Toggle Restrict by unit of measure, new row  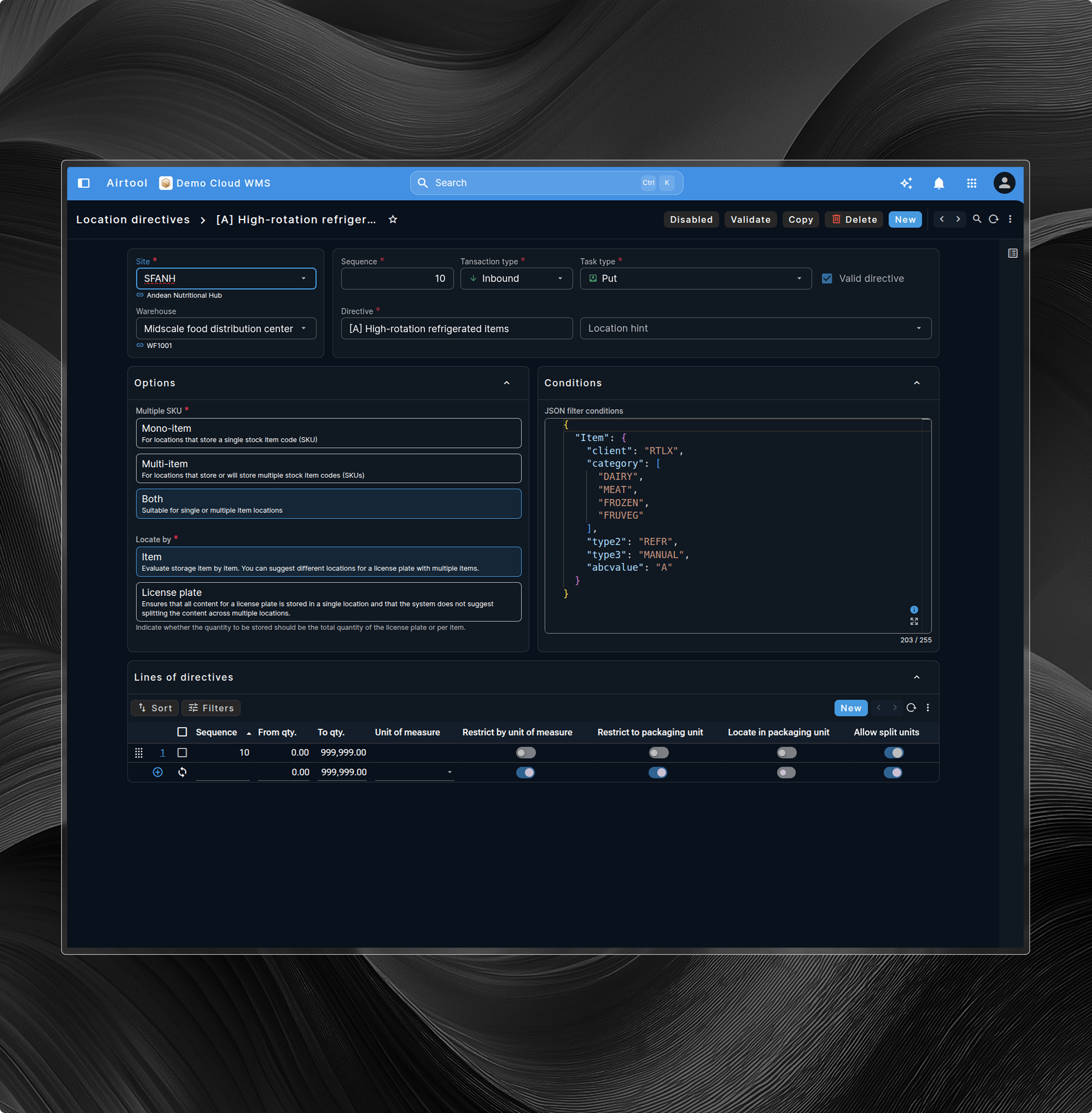525,772
